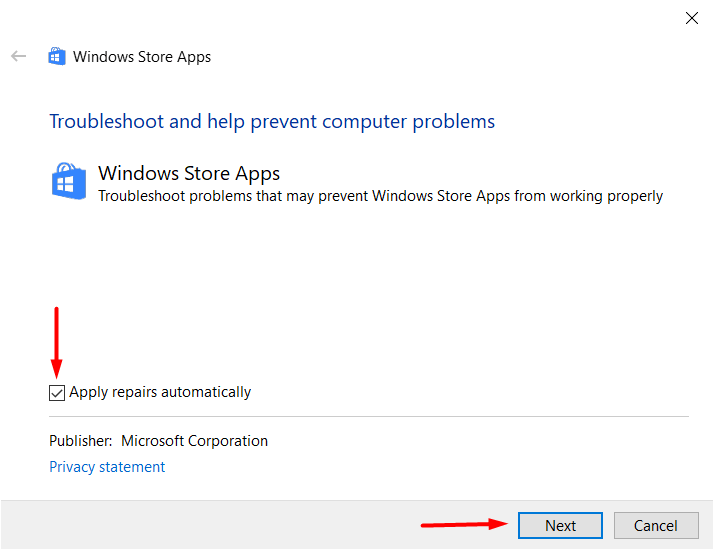Click the red arrow pointing down at the checkbox
The width and height of the screenshot is (714, 549).
57,342
